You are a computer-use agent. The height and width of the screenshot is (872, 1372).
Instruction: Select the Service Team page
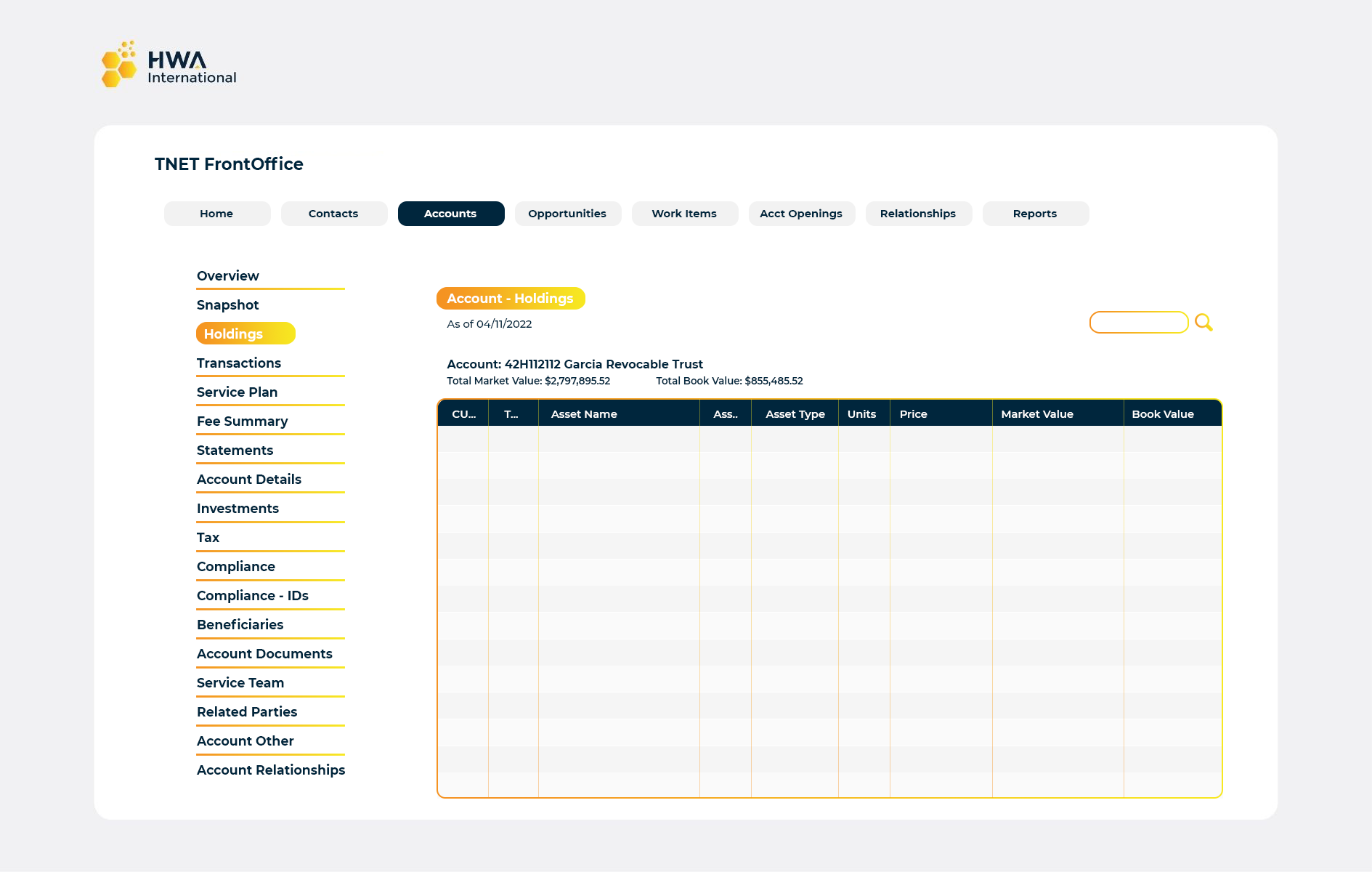click(240, 682)
